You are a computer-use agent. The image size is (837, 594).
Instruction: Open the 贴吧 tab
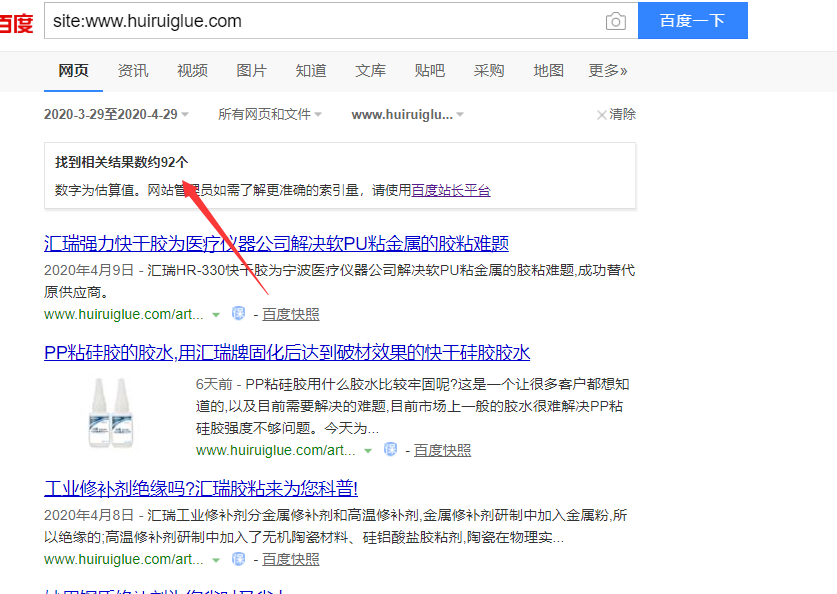point(430,70)
